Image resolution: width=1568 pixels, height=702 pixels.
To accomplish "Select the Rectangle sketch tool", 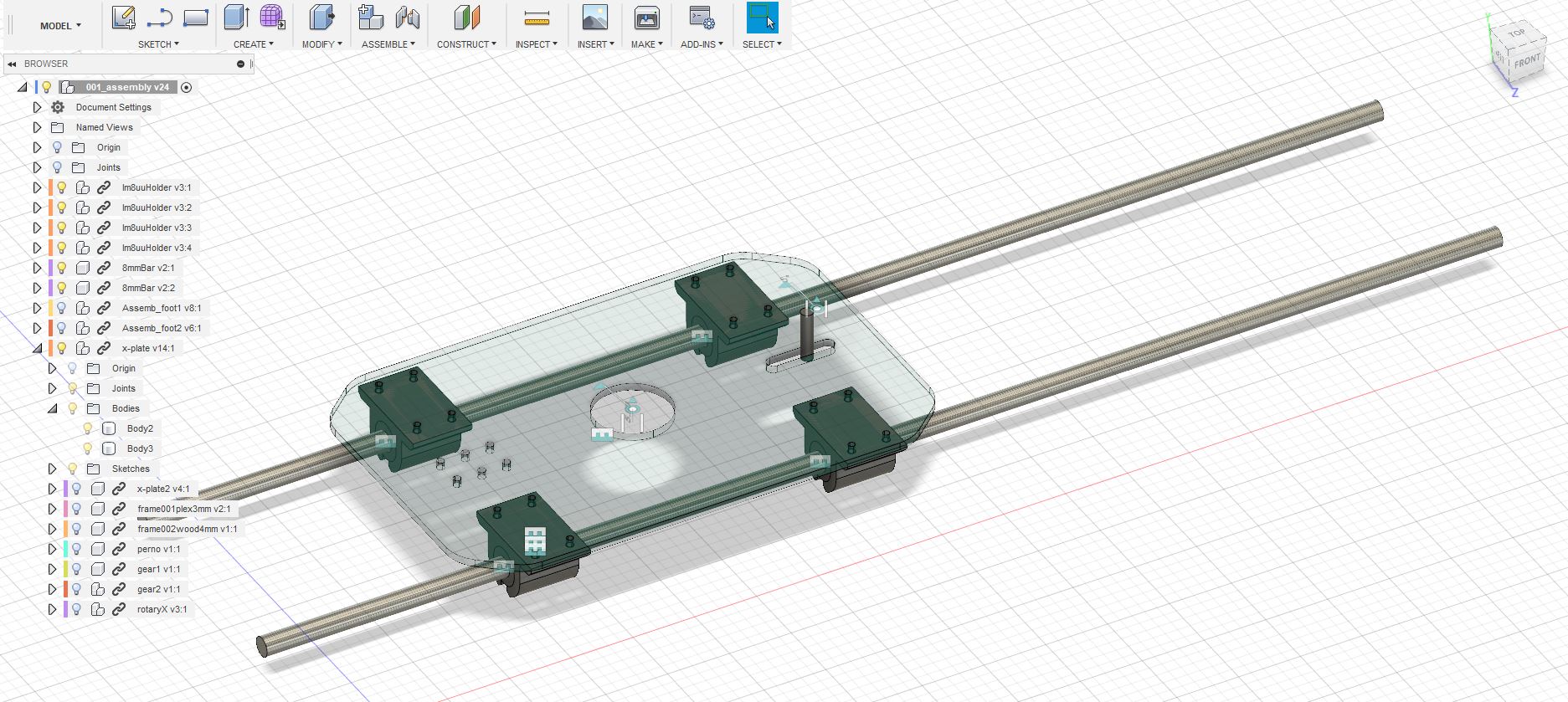I will click(x=195, y=18).
